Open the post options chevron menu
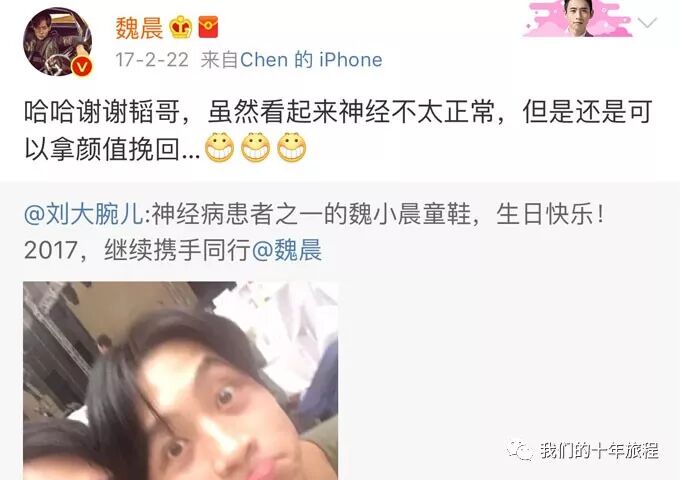Screen dimensions: 680x480 pyautogui.click(x=647, y=23)
